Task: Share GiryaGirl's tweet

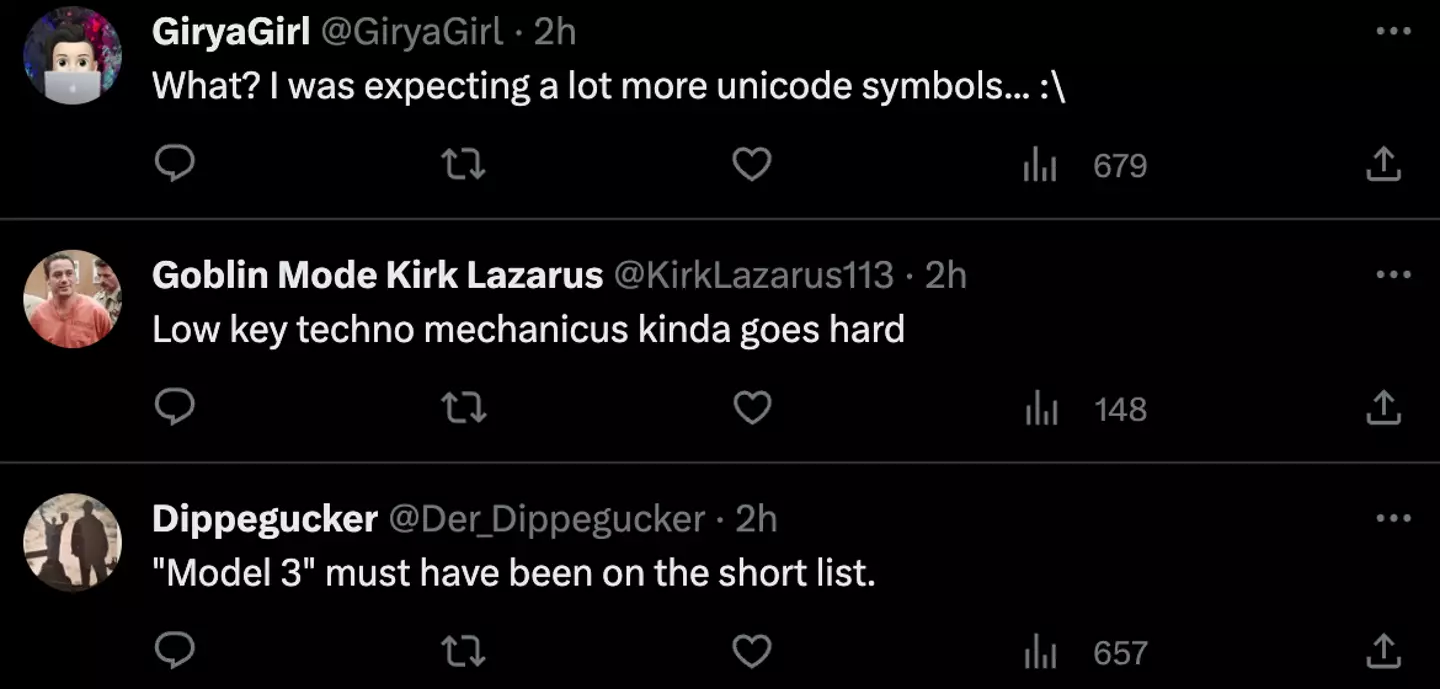Action: click(x=1384, y=164)
